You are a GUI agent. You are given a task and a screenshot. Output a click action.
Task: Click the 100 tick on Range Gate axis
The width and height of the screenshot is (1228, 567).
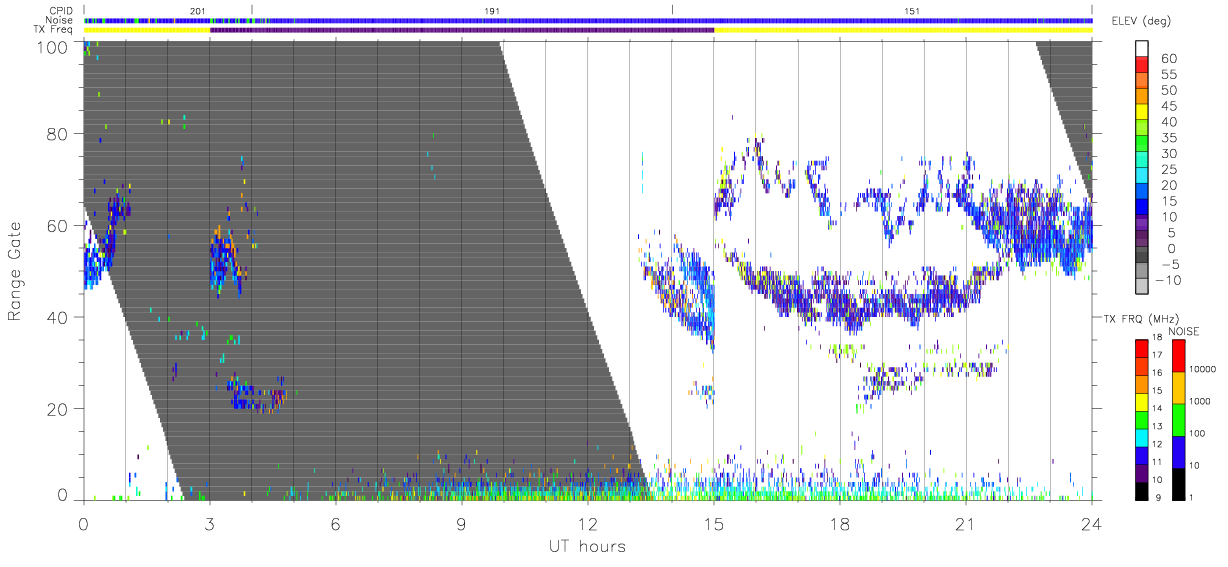pos(52,47)
